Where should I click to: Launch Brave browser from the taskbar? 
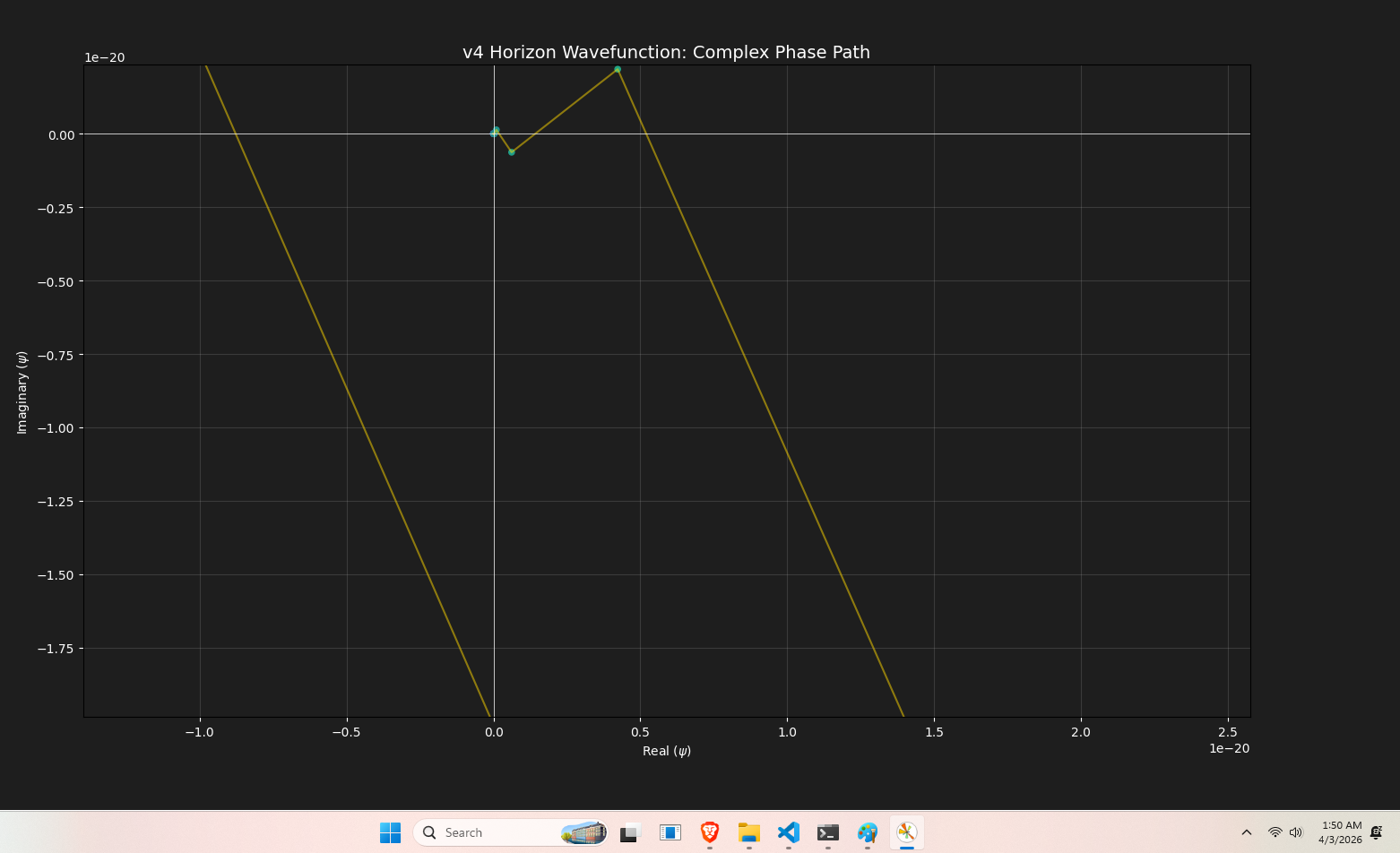709,832
